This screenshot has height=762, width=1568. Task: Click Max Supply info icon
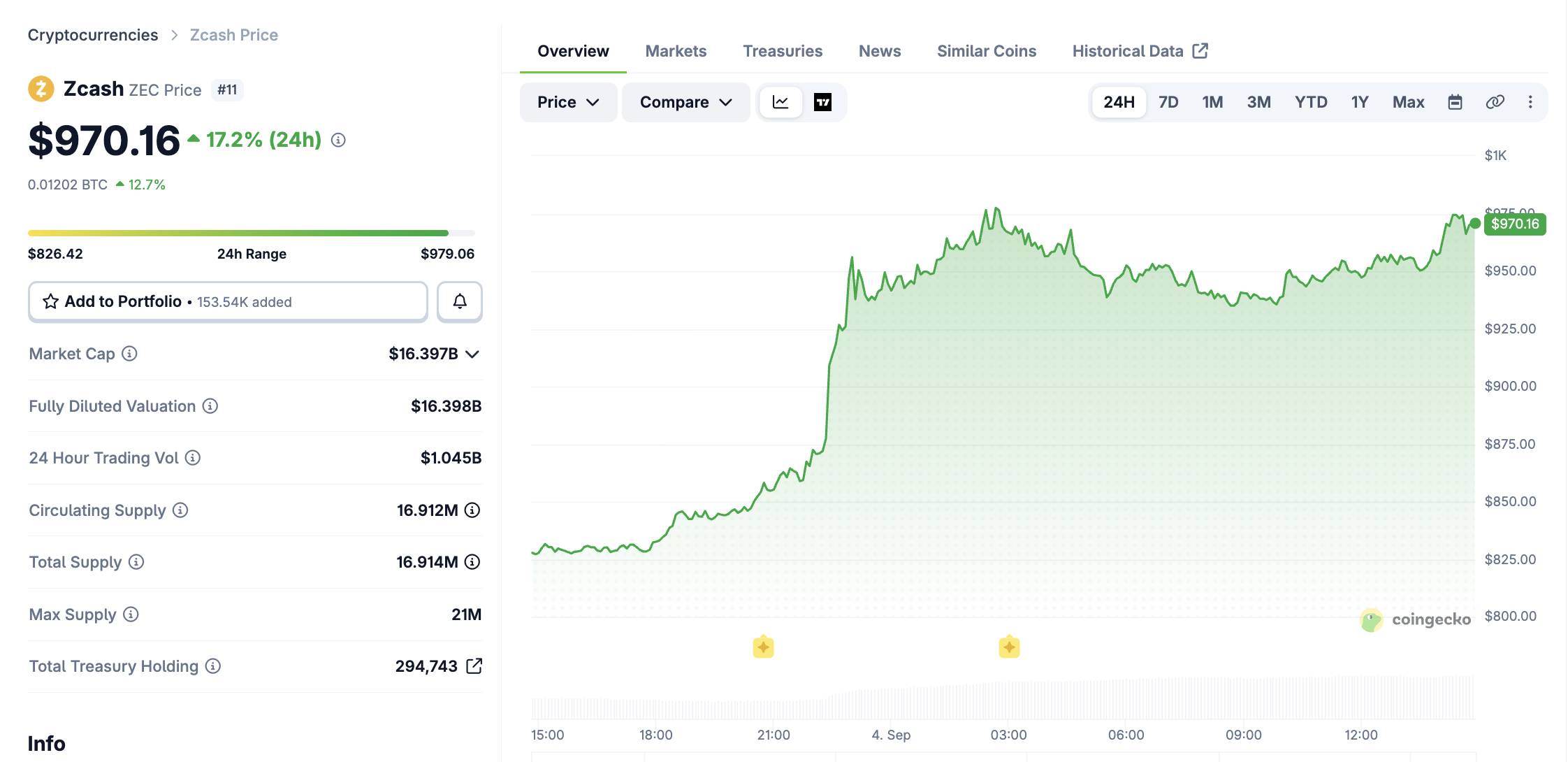(x=131, y=614)
